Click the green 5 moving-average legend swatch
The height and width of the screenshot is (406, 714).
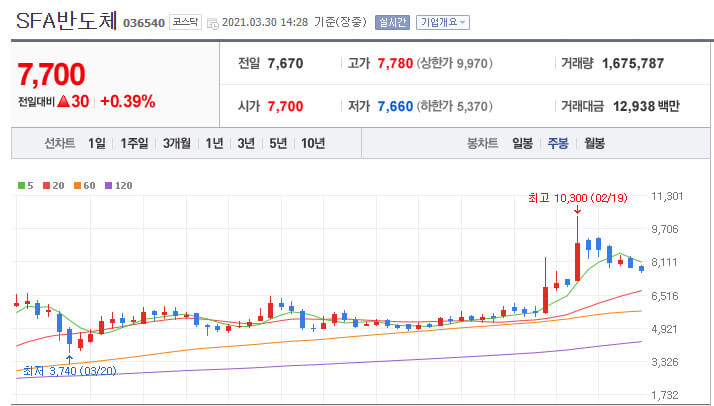21,186
